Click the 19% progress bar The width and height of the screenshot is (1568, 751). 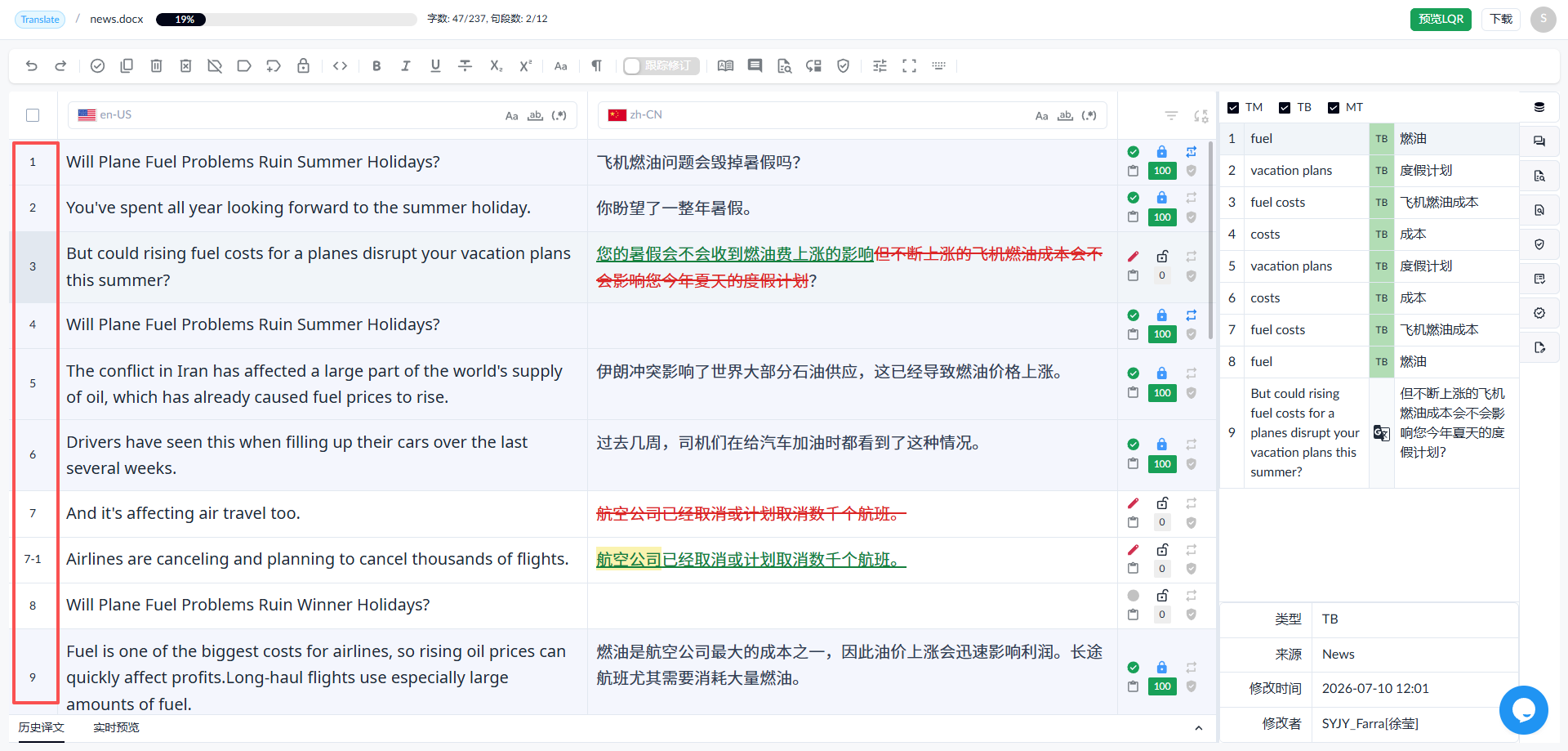(286, 20)
